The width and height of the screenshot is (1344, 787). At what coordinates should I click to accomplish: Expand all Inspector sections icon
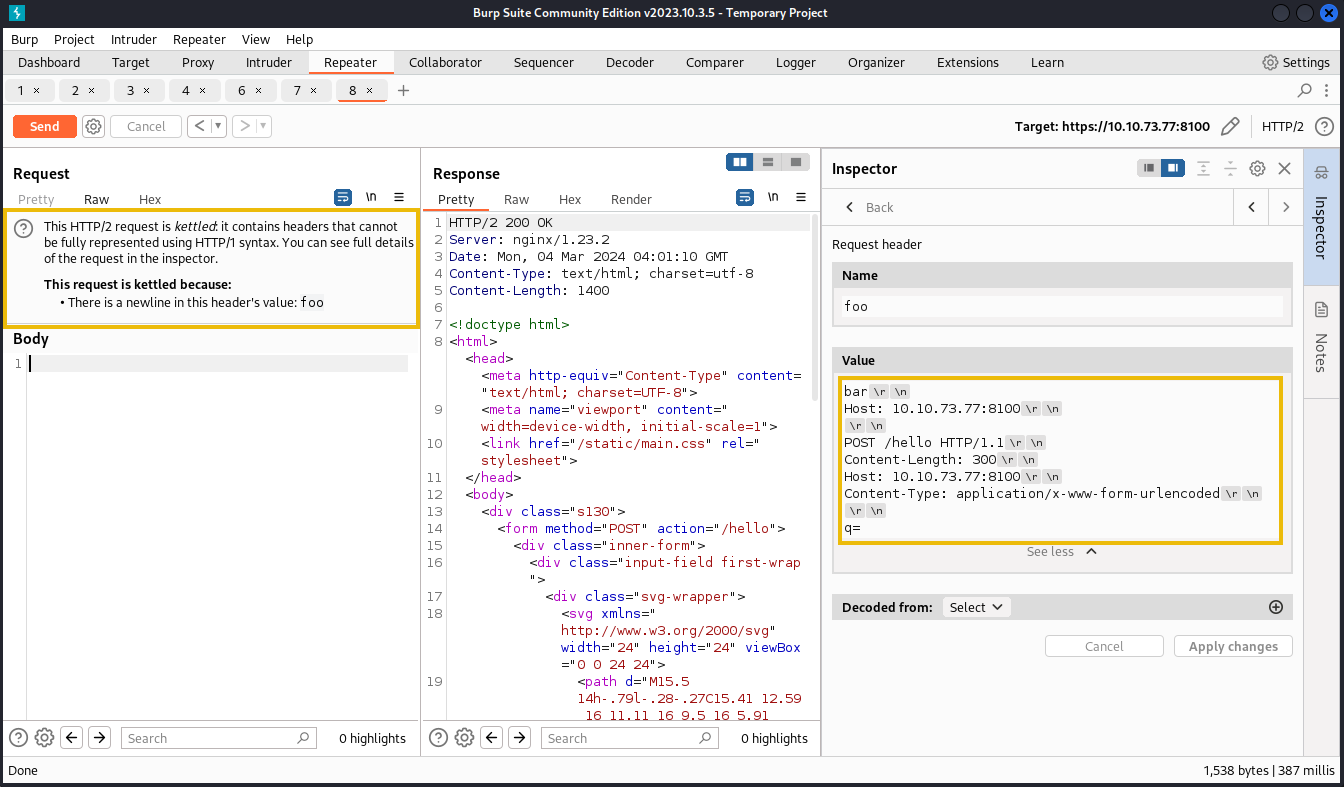click(1204, 169)
